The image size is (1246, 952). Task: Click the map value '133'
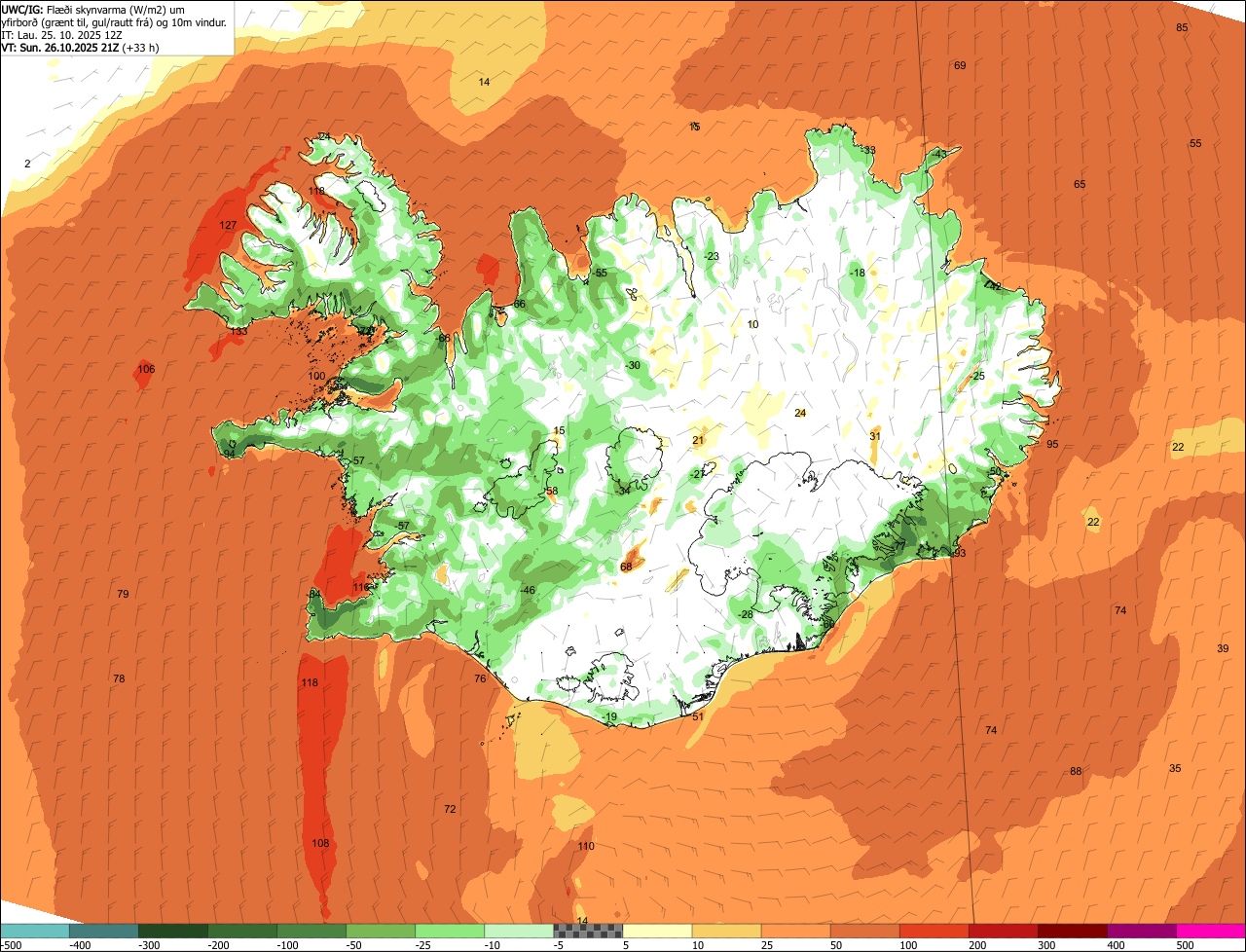238,332
